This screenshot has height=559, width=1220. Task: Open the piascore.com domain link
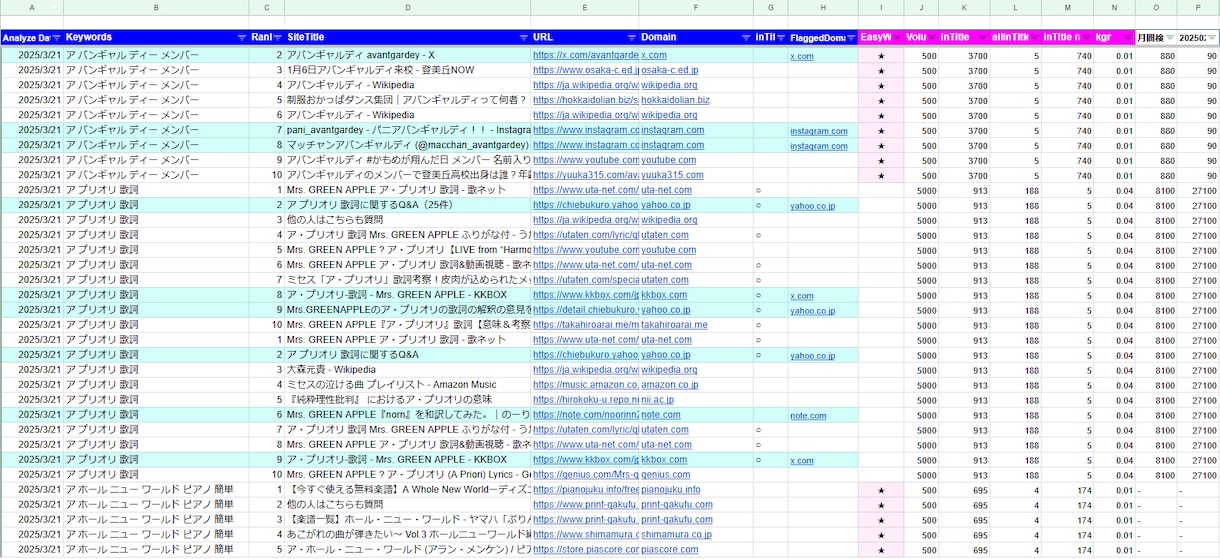(669, 550)
